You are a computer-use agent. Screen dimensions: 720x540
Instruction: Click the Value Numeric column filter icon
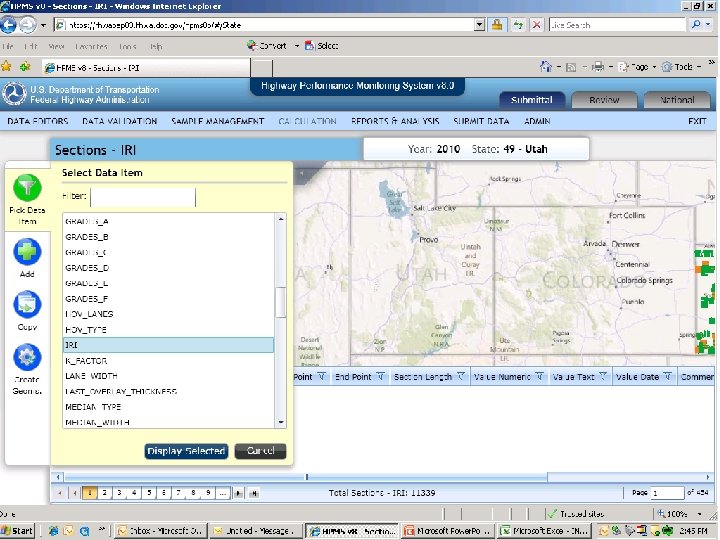point(540,377)
